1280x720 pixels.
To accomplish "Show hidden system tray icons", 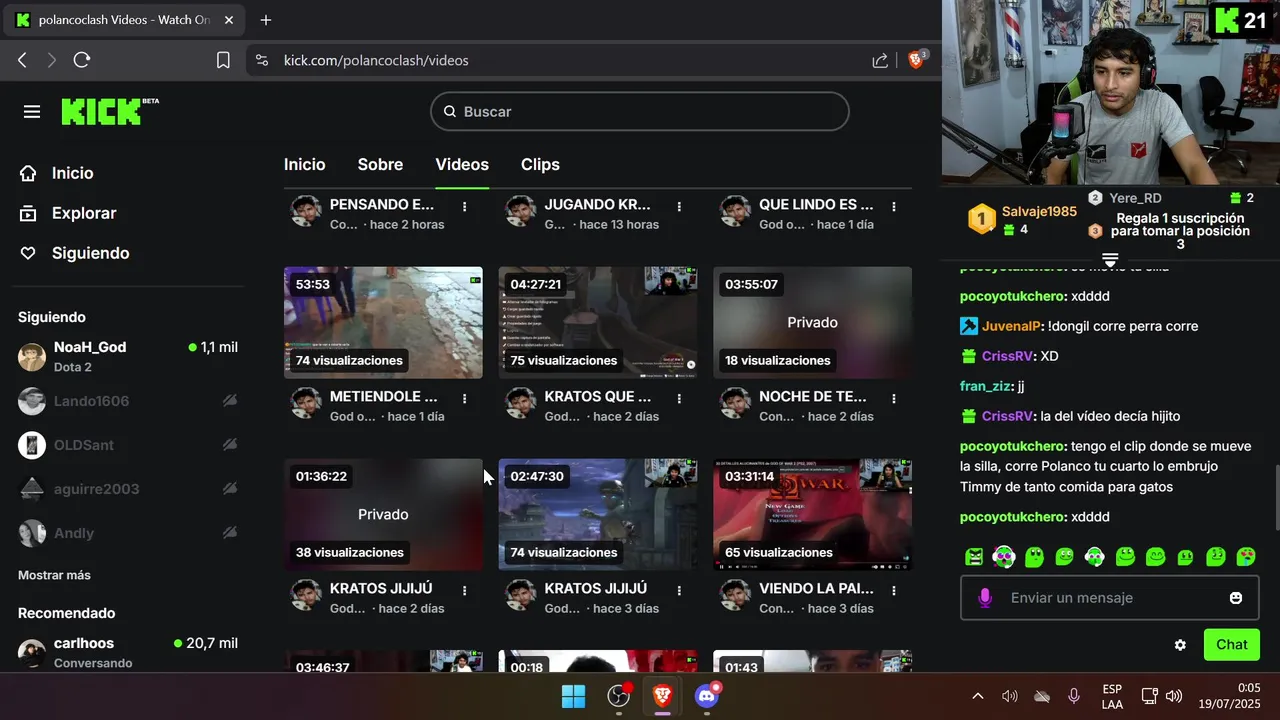I will [978, 696].
